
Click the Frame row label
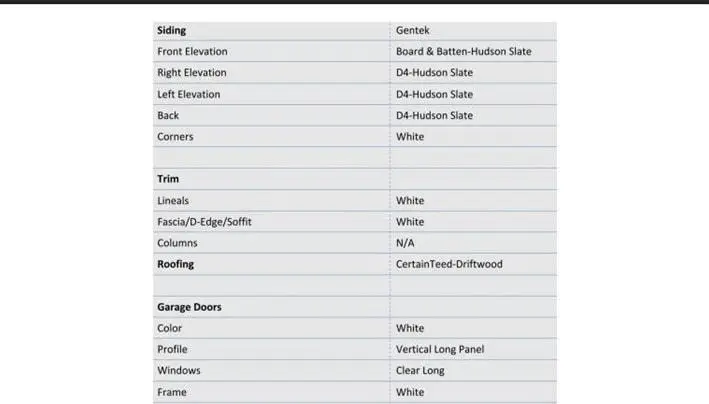pyautogui.click(x=171, y=392)
